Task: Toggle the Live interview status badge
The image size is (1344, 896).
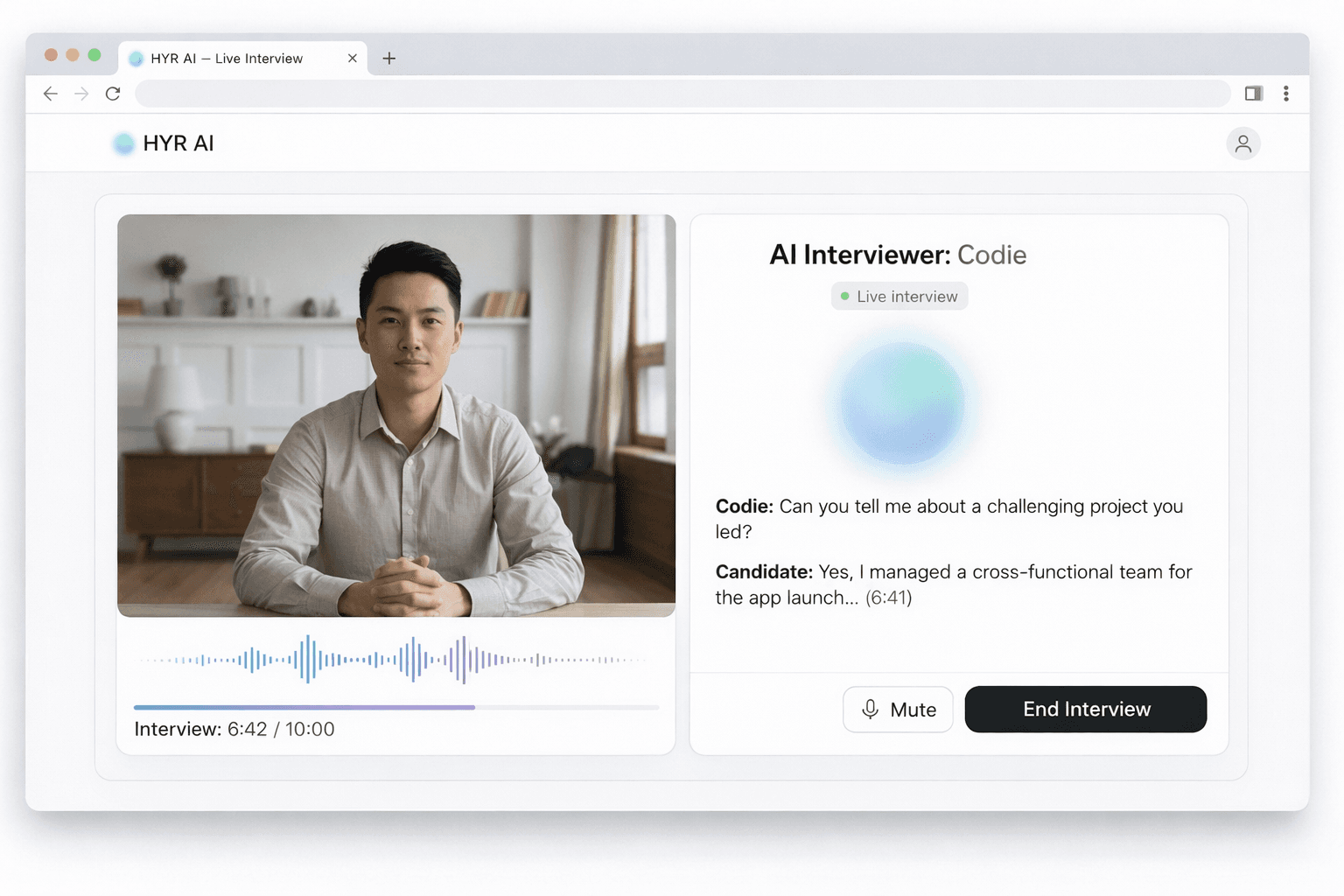Action: pyautogui.click(x=899, y=296)
